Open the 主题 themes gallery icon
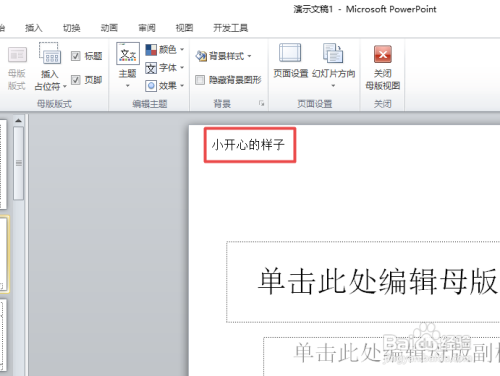The width and height of the screenshot is (500, 376). point(128,53)
